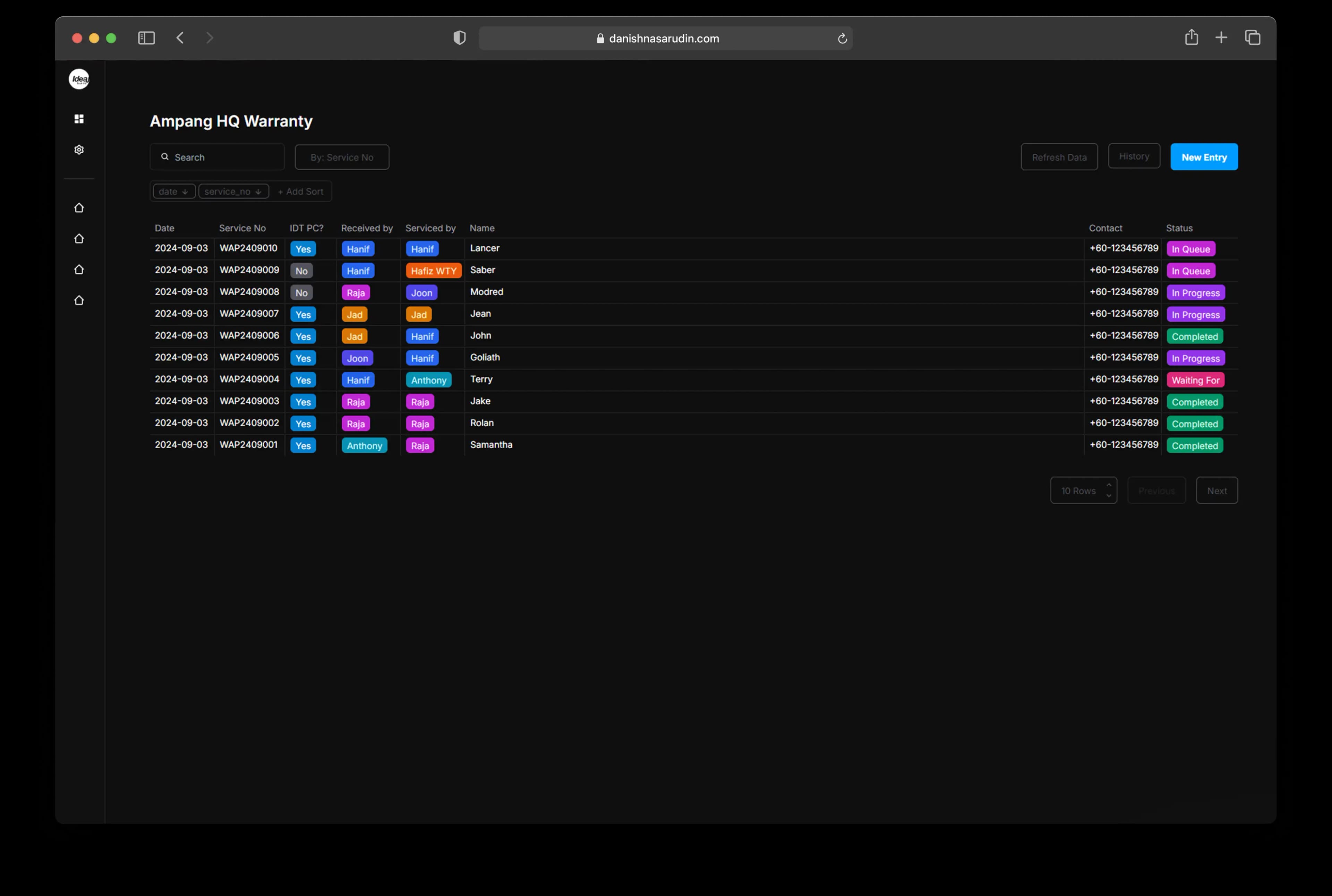Toggle the Safari sidebar panel icon
Viewport: 1332px width, 896px height.
(x=146, y=38)
